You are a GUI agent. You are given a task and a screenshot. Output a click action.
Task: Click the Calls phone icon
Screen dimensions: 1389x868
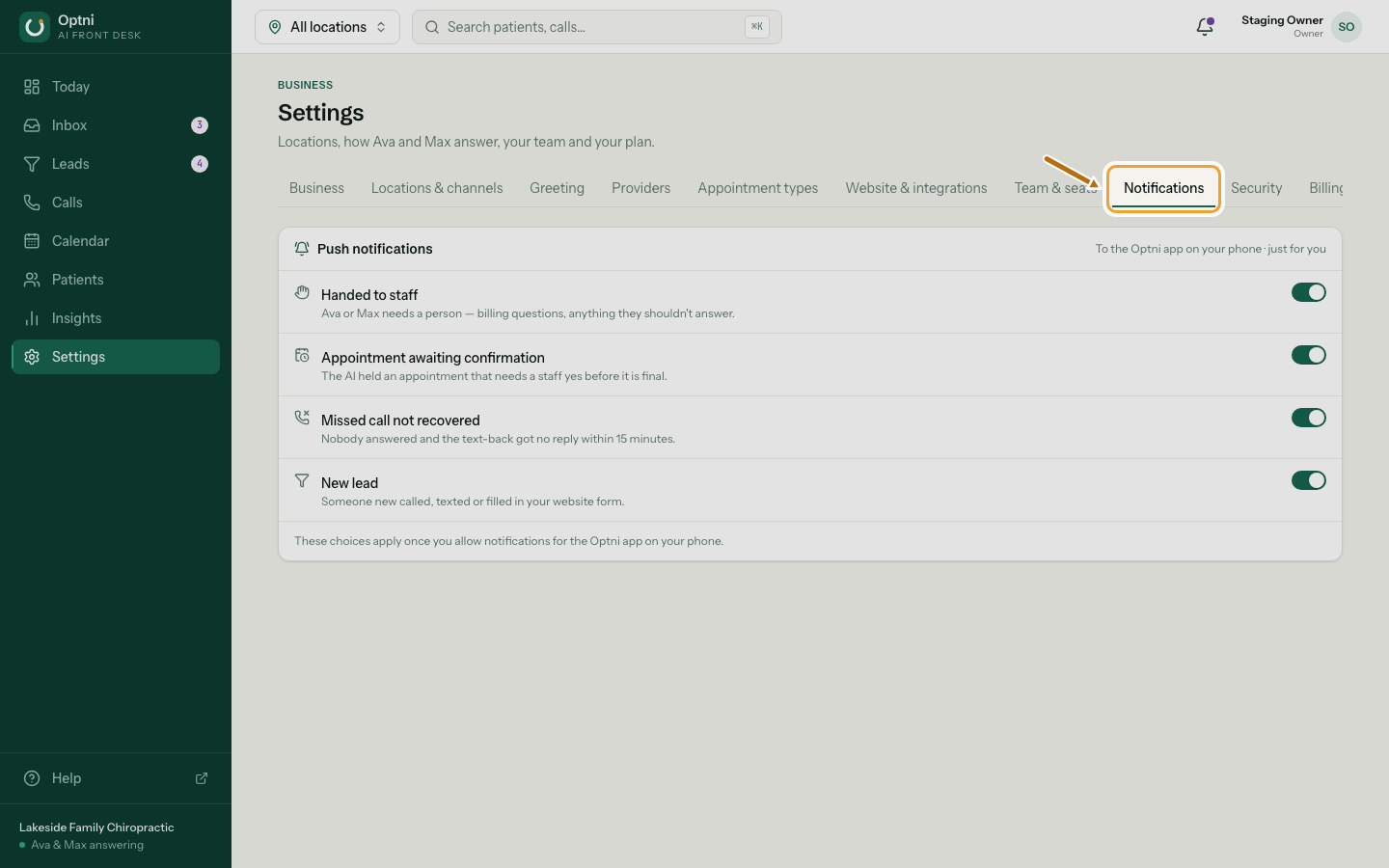click(x=32, y=203)
